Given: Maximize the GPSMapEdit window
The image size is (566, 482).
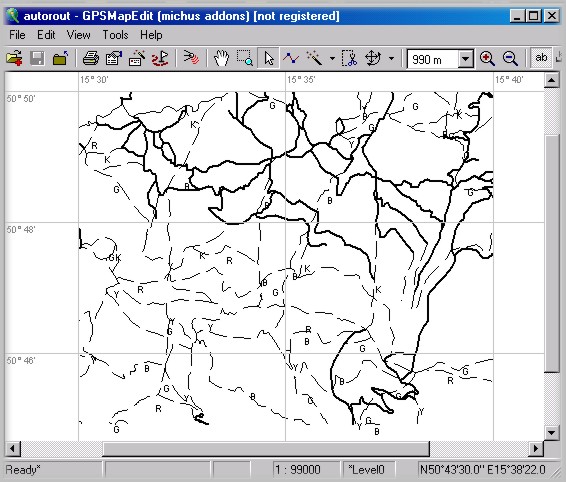Looking at the screenshot, I should click(x=533, y=16).
